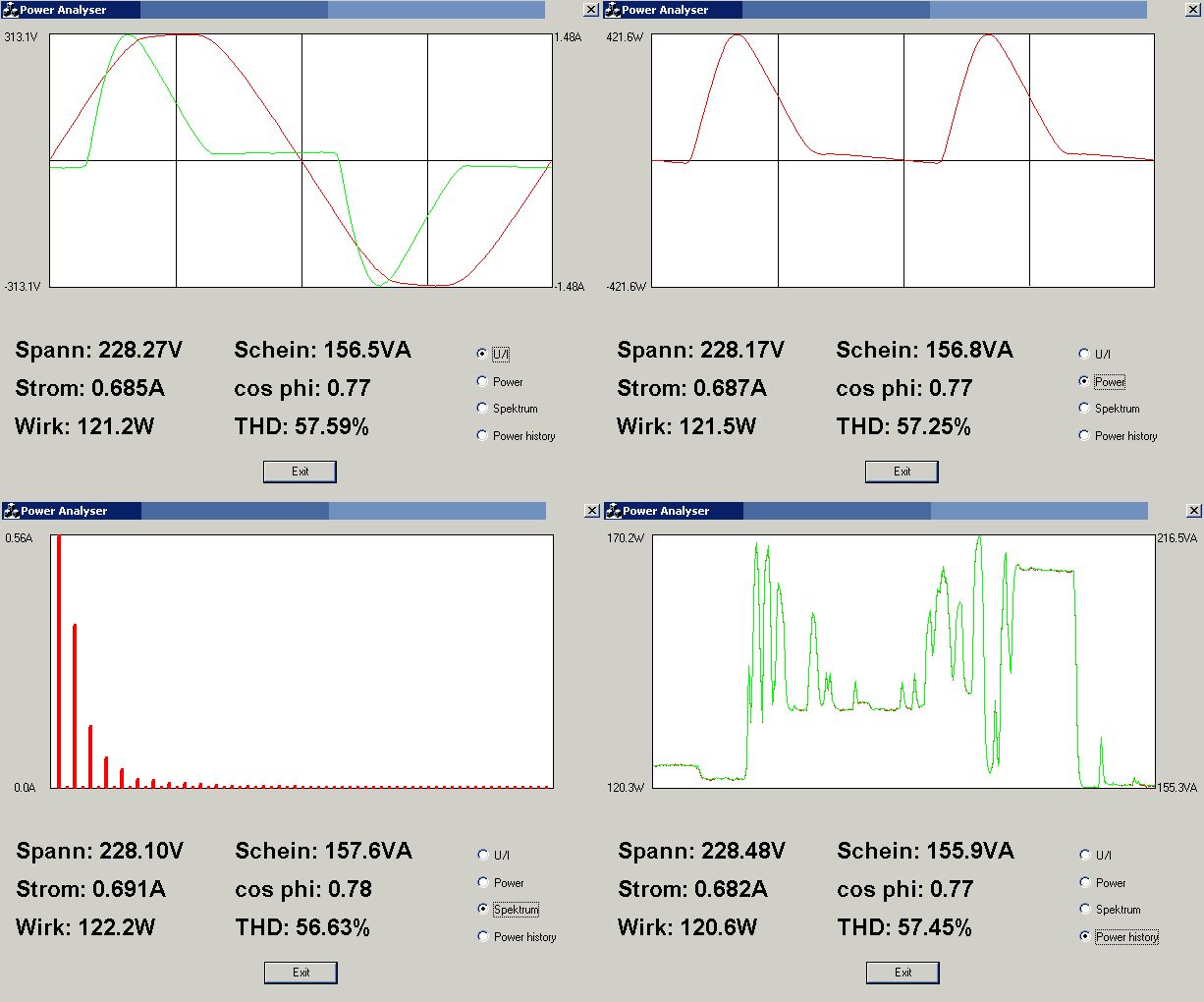Click Exit in the top-right Power Analyser
Viewport: 1204px width, 1002px height.
pyautogui.click(x=902, y=472)
